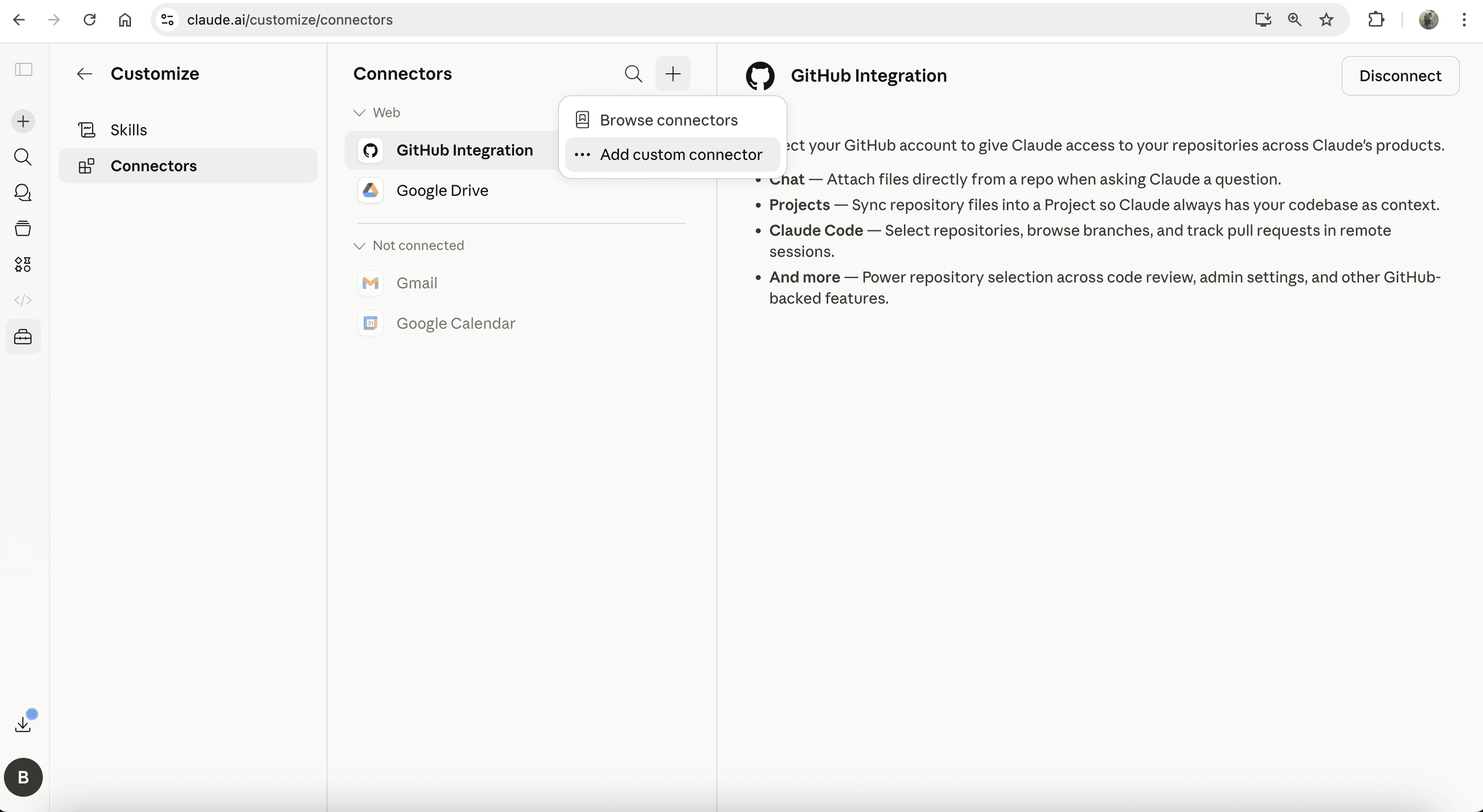Click the browser forward arrow
Viewport: 1483px width, 812px height.
coord(54,20)
